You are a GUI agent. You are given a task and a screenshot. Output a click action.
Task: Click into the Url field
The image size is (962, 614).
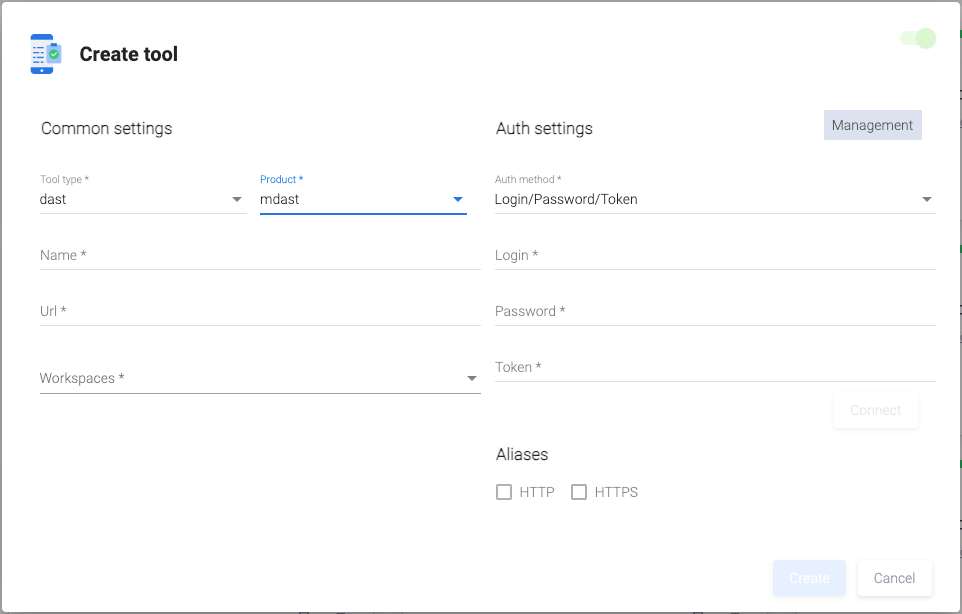[x=260, y=312]
